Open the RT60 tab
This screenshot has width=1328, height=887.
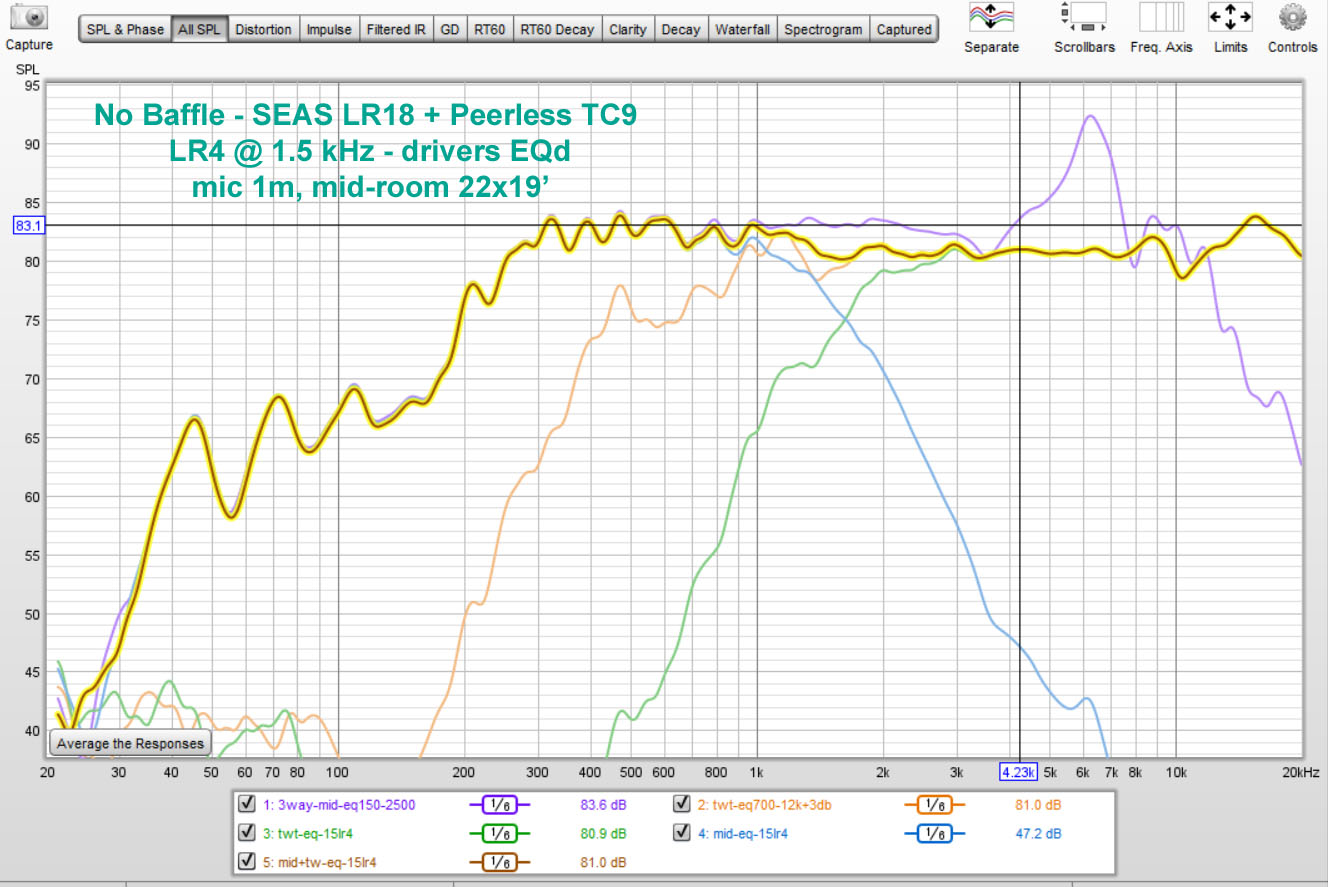coord(490,30)
